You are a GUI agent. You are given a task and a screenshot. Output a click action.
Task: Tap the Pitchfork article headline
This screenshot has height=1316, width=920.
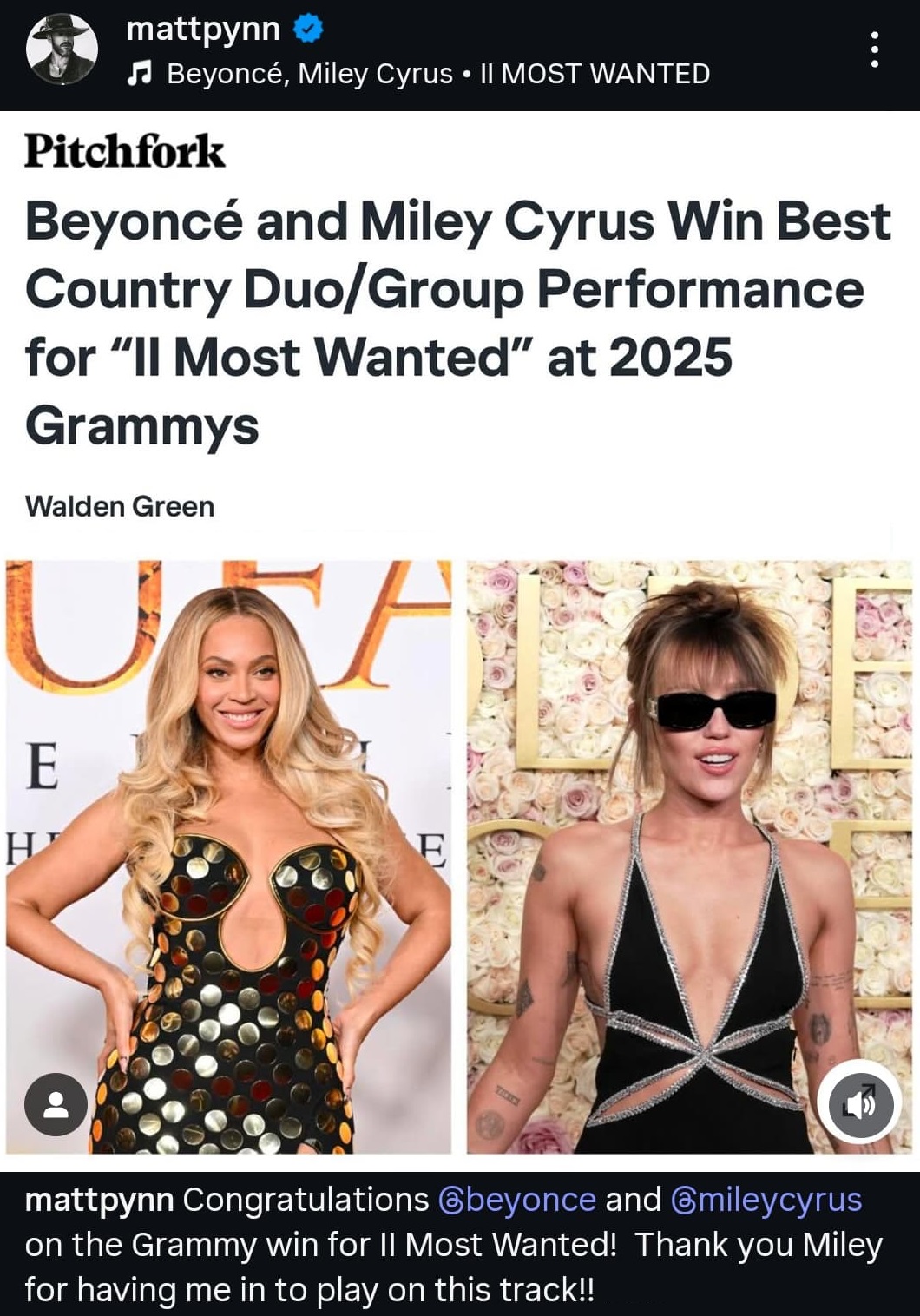pyautogui.click(x=458, y=323)
